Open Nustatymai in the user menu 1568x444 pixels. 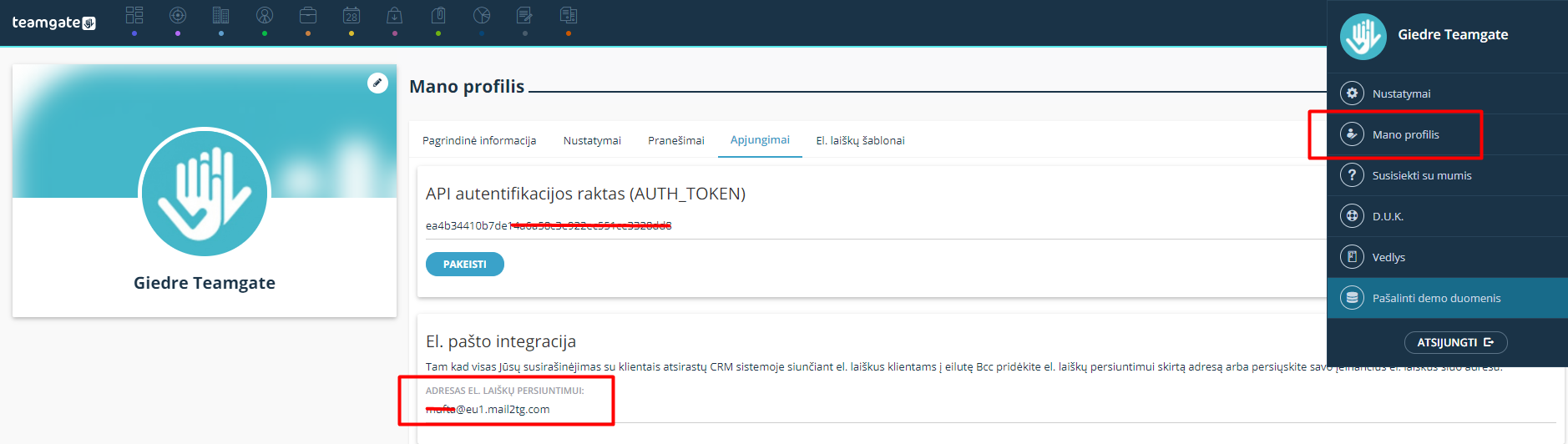coord(1447,93)
